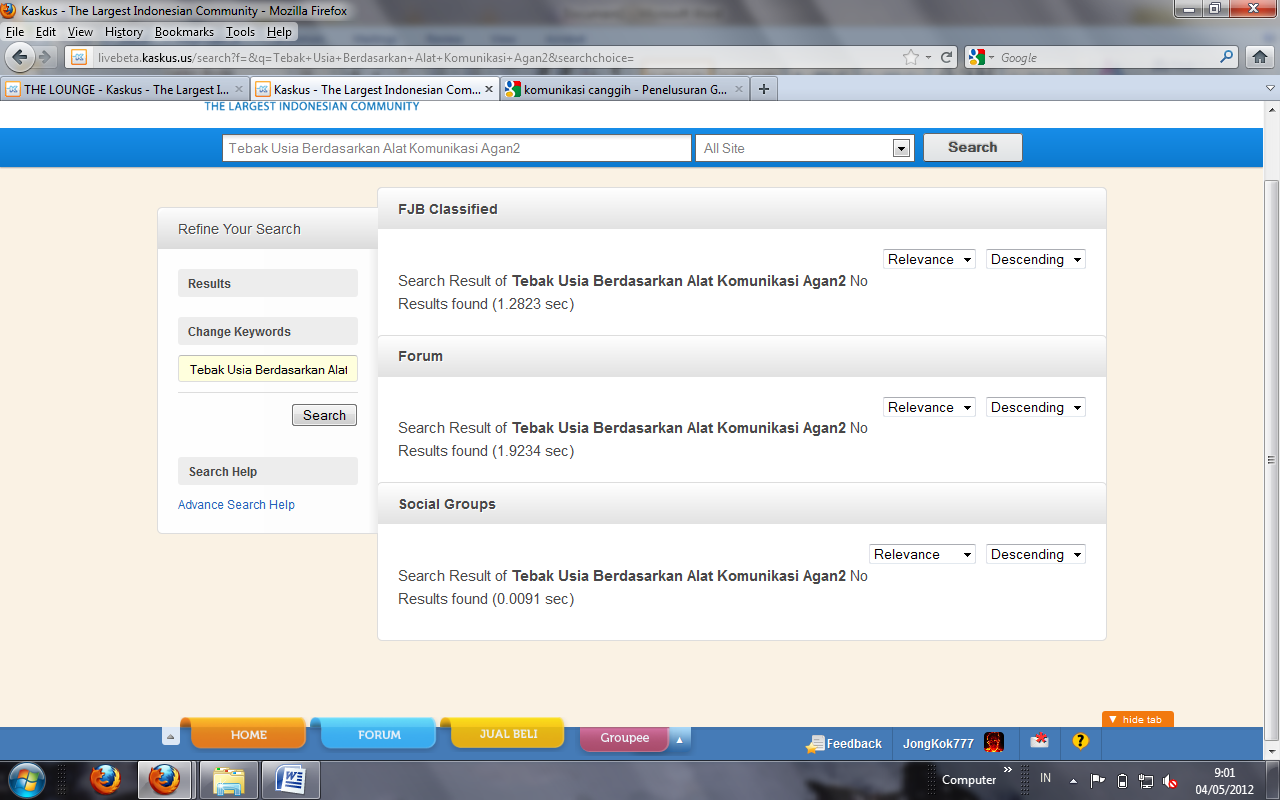Go to JUAL BELI in the bottom bar

[508, 733]
